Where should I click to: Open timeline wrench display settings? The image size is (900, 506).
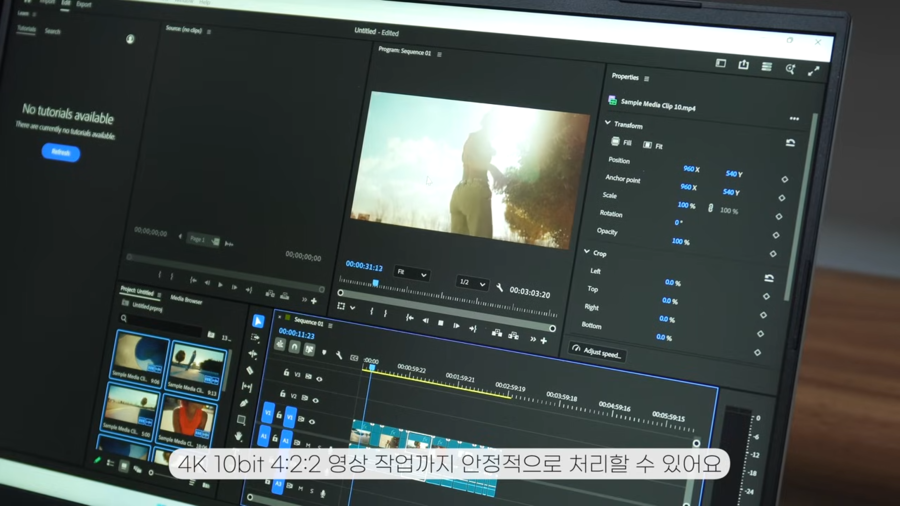coord(339,355)
